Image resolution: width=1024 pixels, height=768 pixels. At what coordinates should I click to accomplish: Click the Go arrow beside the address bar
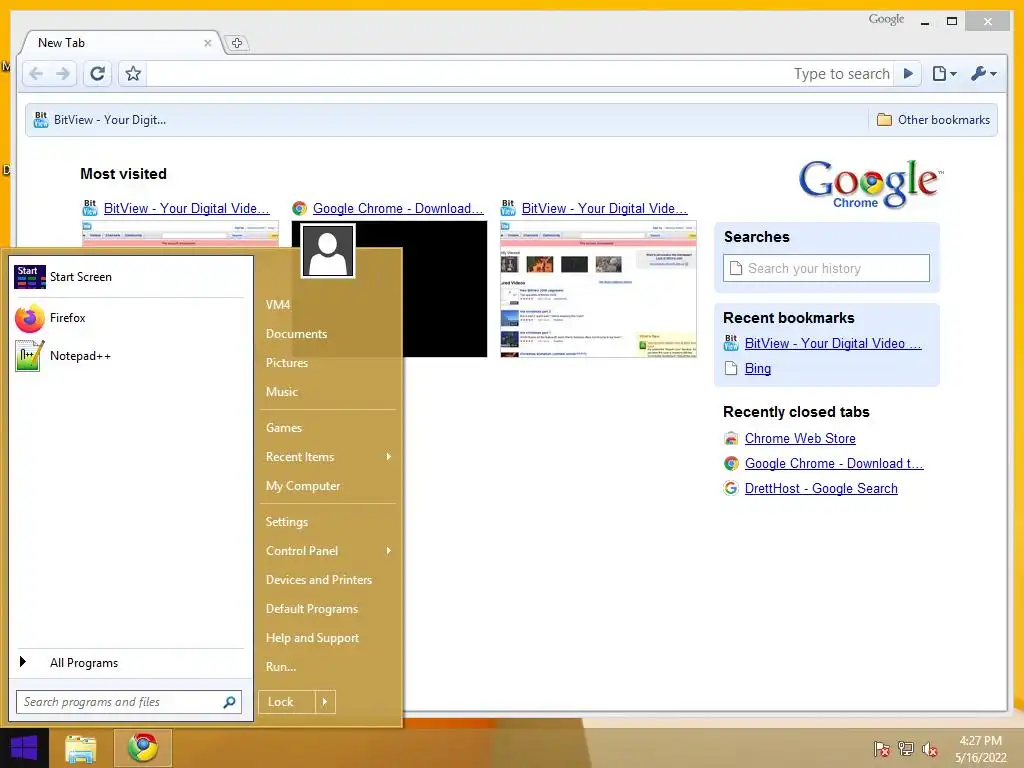(x=908, y=74)
